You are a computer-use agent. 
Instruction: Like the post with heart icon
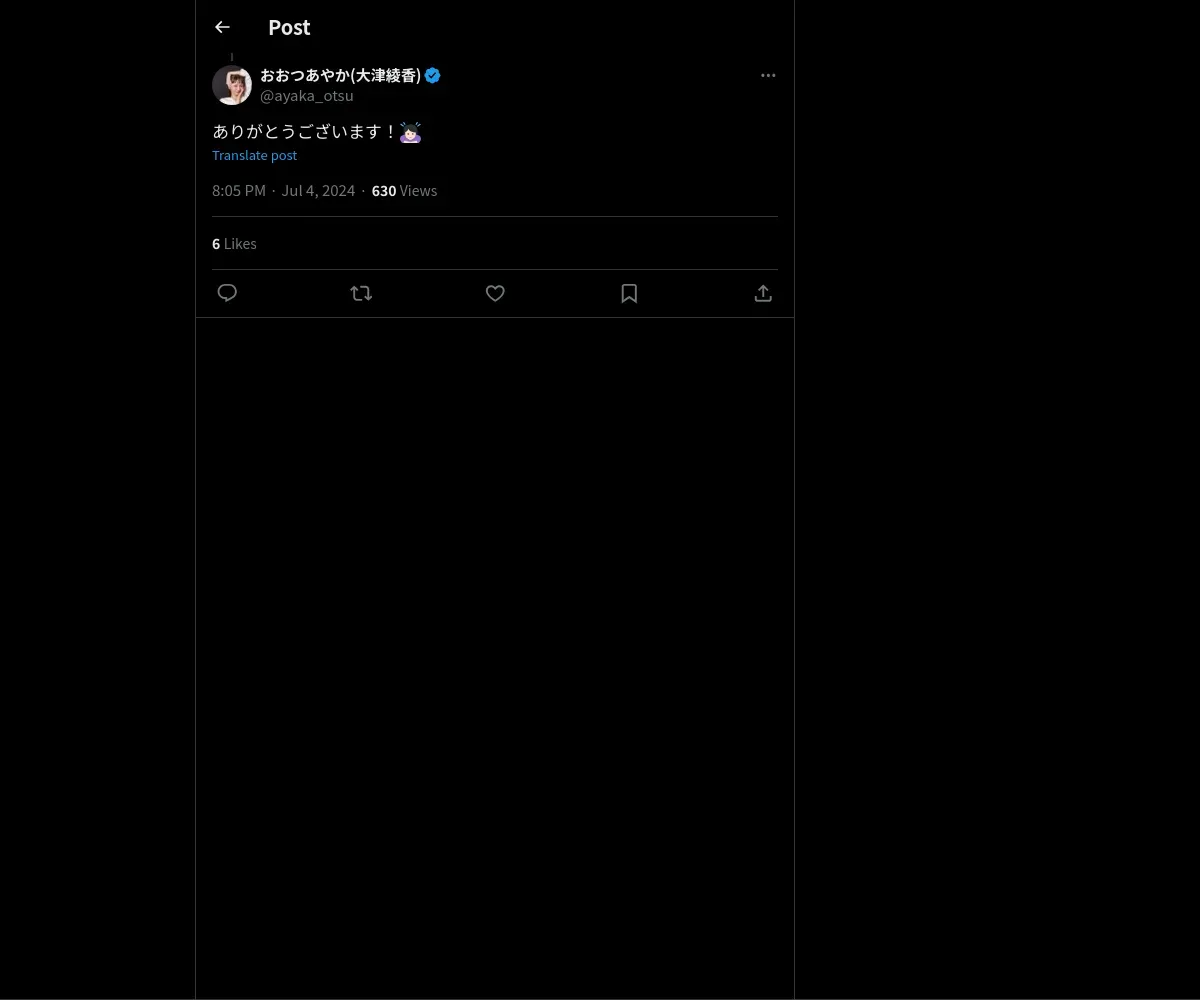tap(495, 293)
